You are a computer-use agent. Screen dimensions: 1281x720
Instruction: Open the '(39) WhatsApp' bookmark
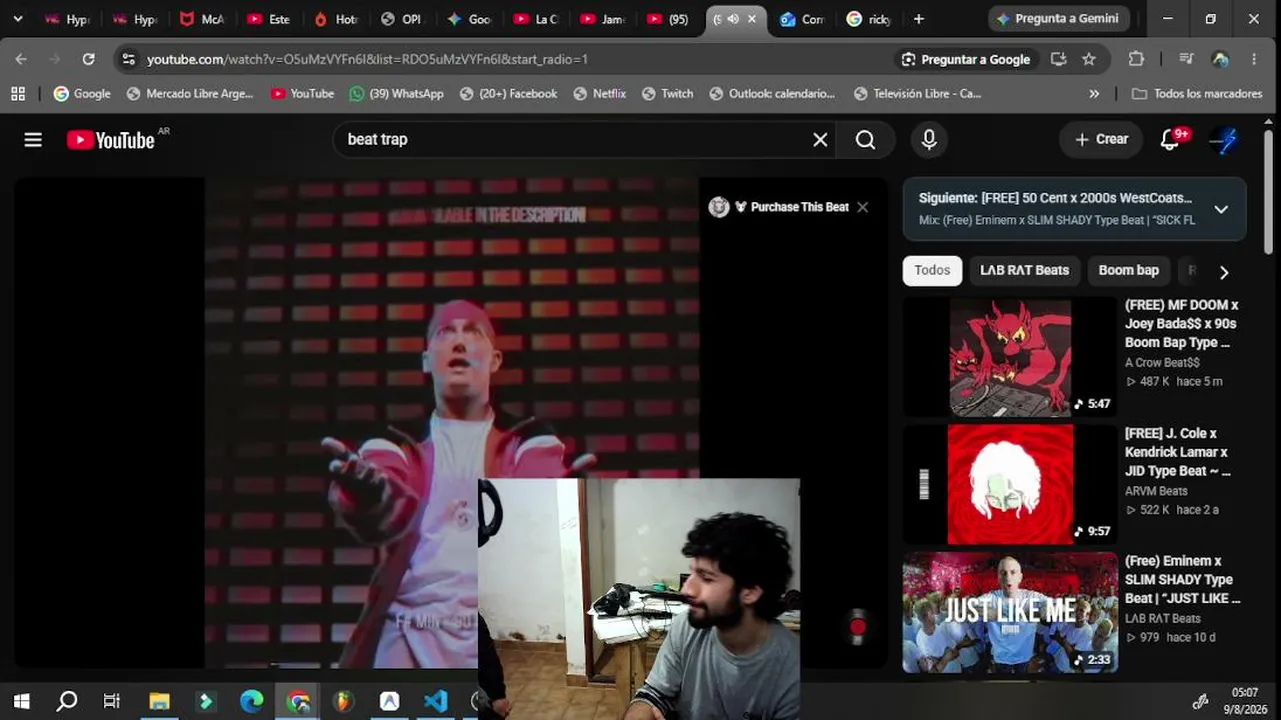coord(396,94)
